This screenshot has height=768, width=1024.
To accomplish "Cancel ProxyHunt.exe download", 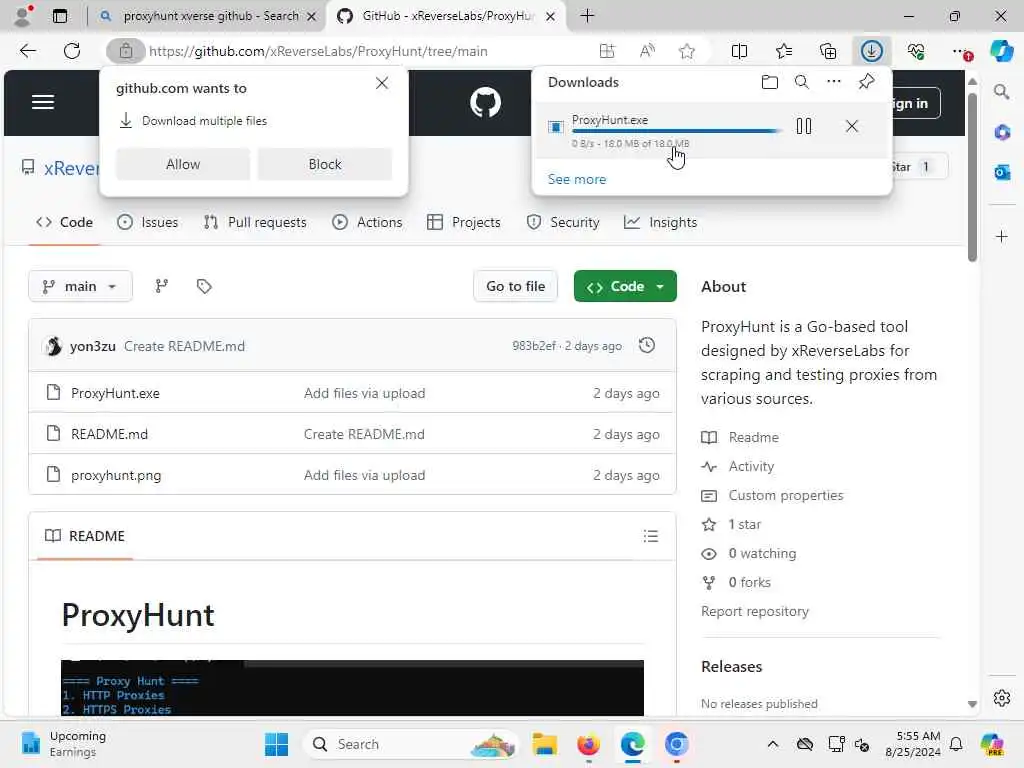I will [852, 126].
